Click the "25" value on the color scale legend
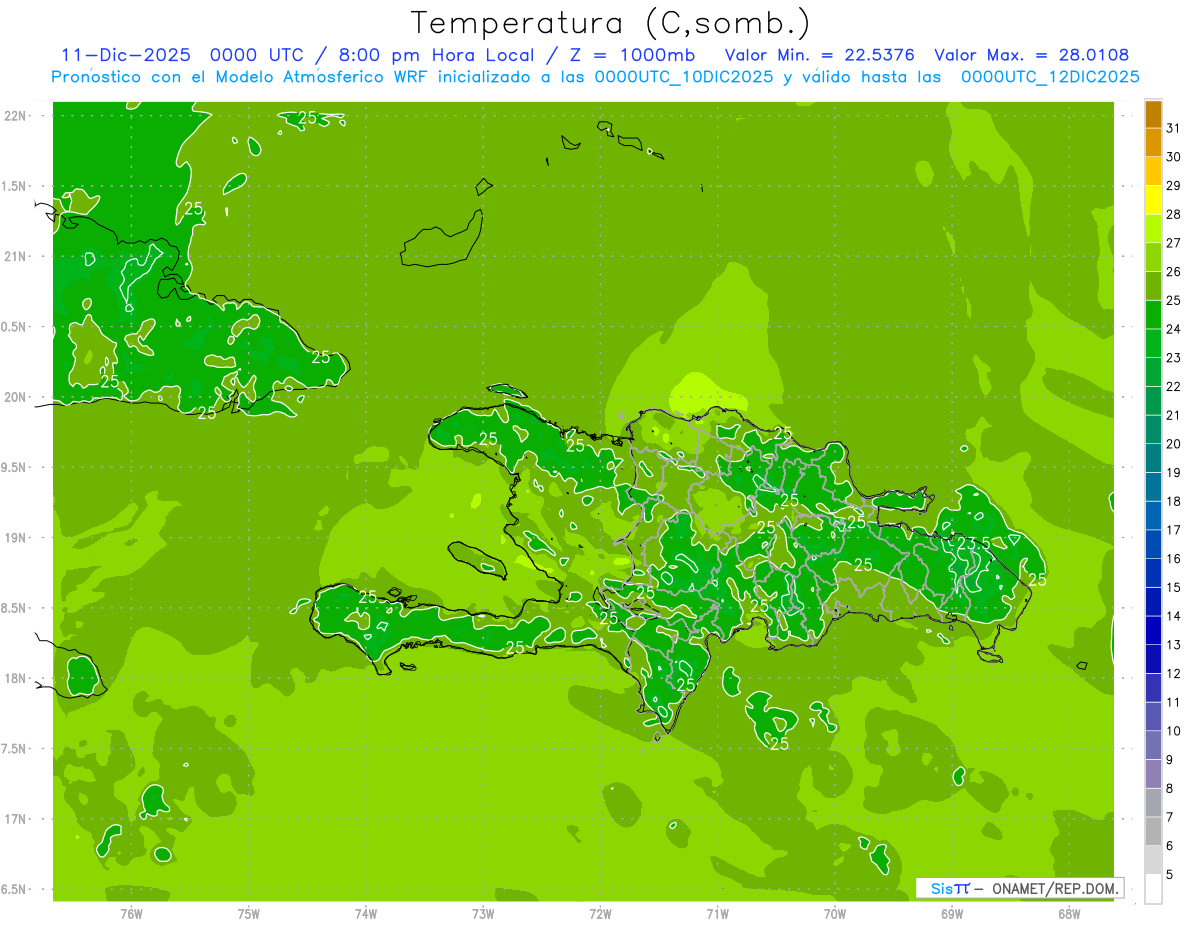The width and height of the screenshot is (1200, 927). (x=1174, y=300)
